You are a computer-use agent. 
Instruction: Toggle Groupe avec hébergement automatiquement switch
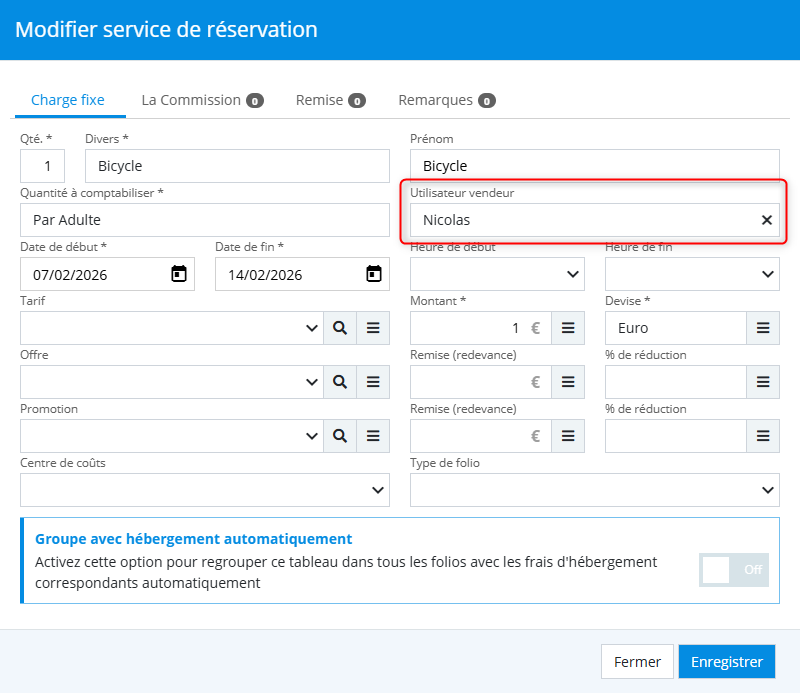[734, 569]
